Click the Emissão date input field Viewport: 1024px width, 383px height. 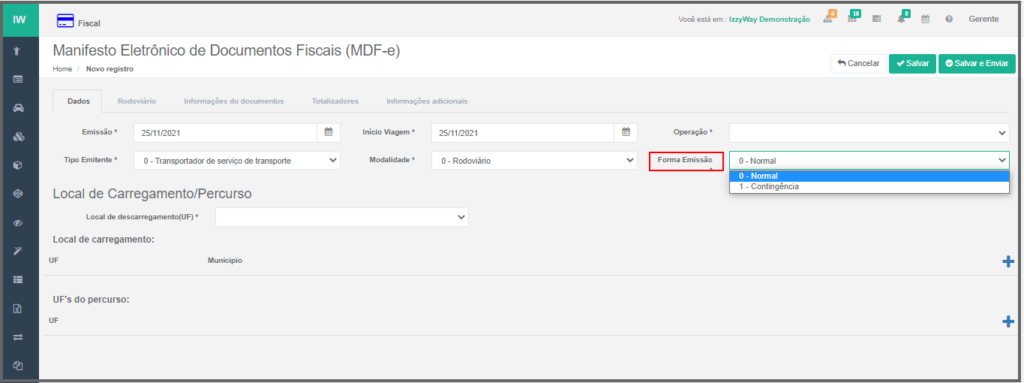226,132
